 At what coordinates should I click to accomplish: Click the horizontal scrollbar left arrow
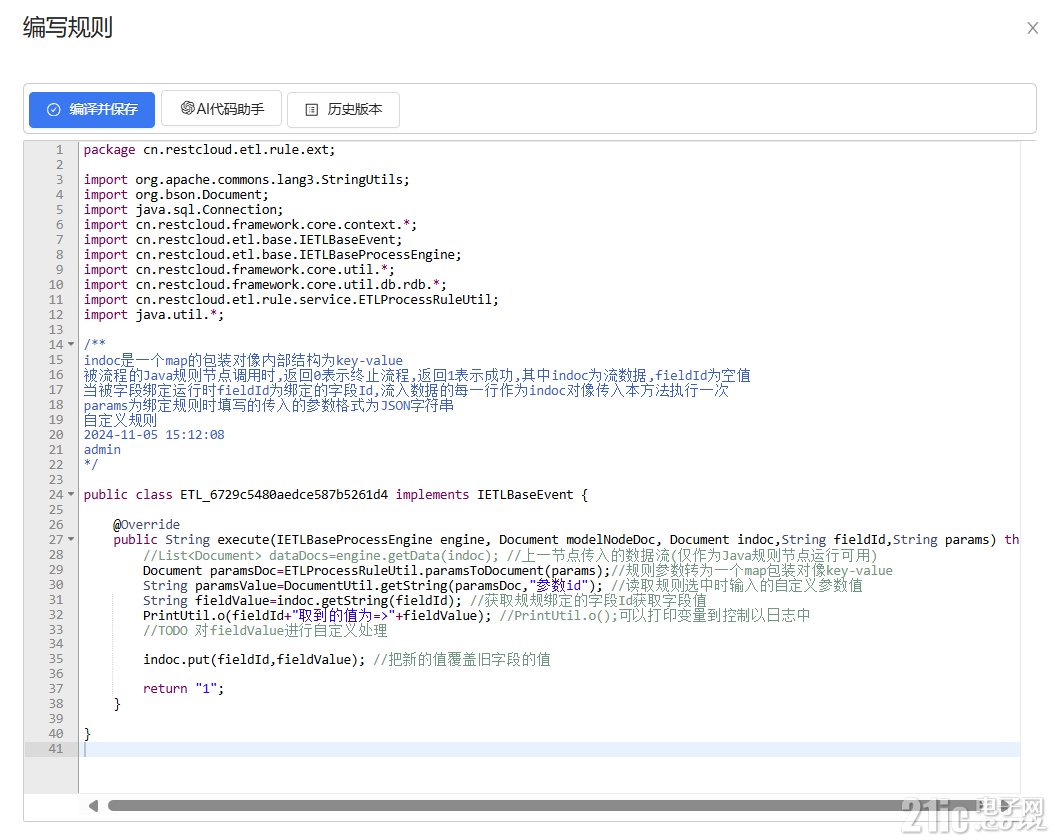[94, 806]
